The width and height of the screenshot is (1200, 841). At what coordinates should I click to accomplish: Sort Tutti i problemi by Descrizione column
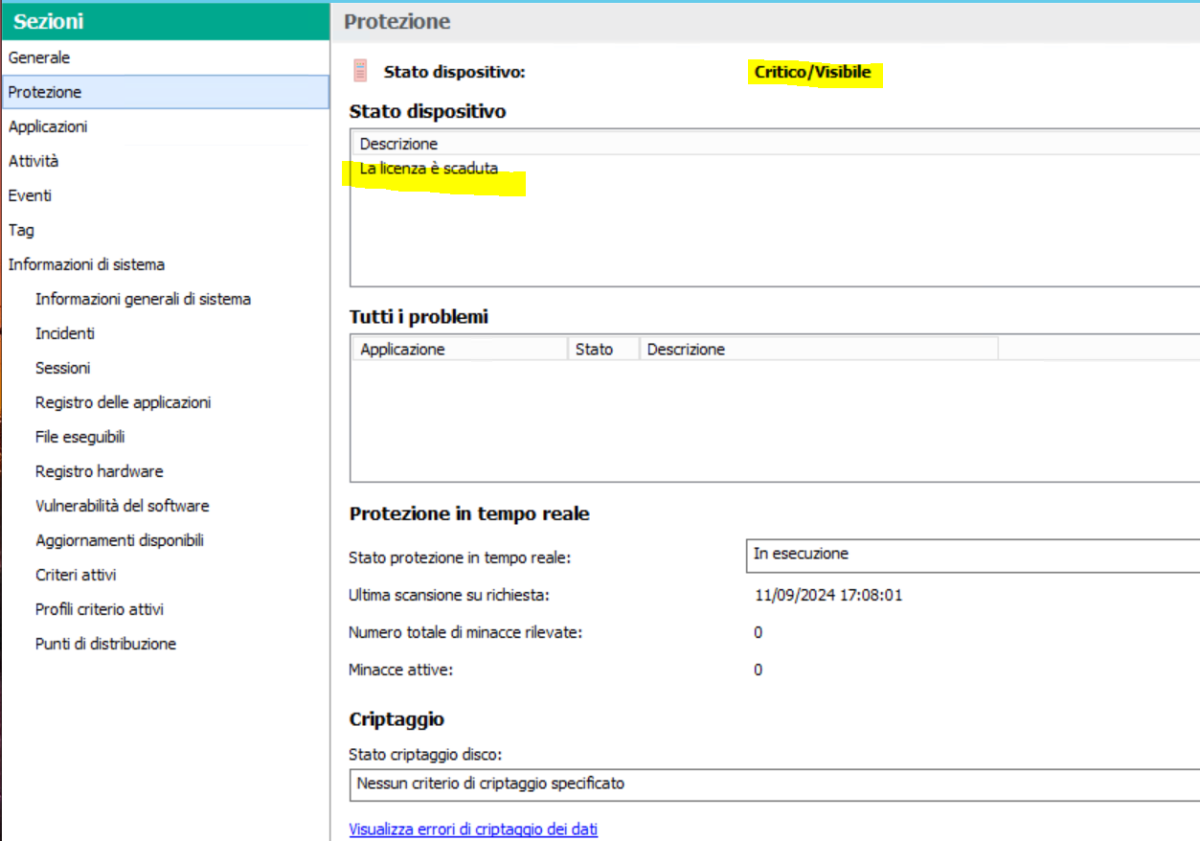pos(818,349)
